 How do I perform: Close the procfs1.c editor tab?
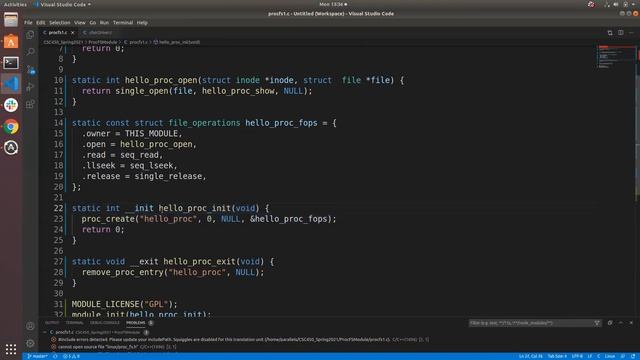(x=73, y=33)
